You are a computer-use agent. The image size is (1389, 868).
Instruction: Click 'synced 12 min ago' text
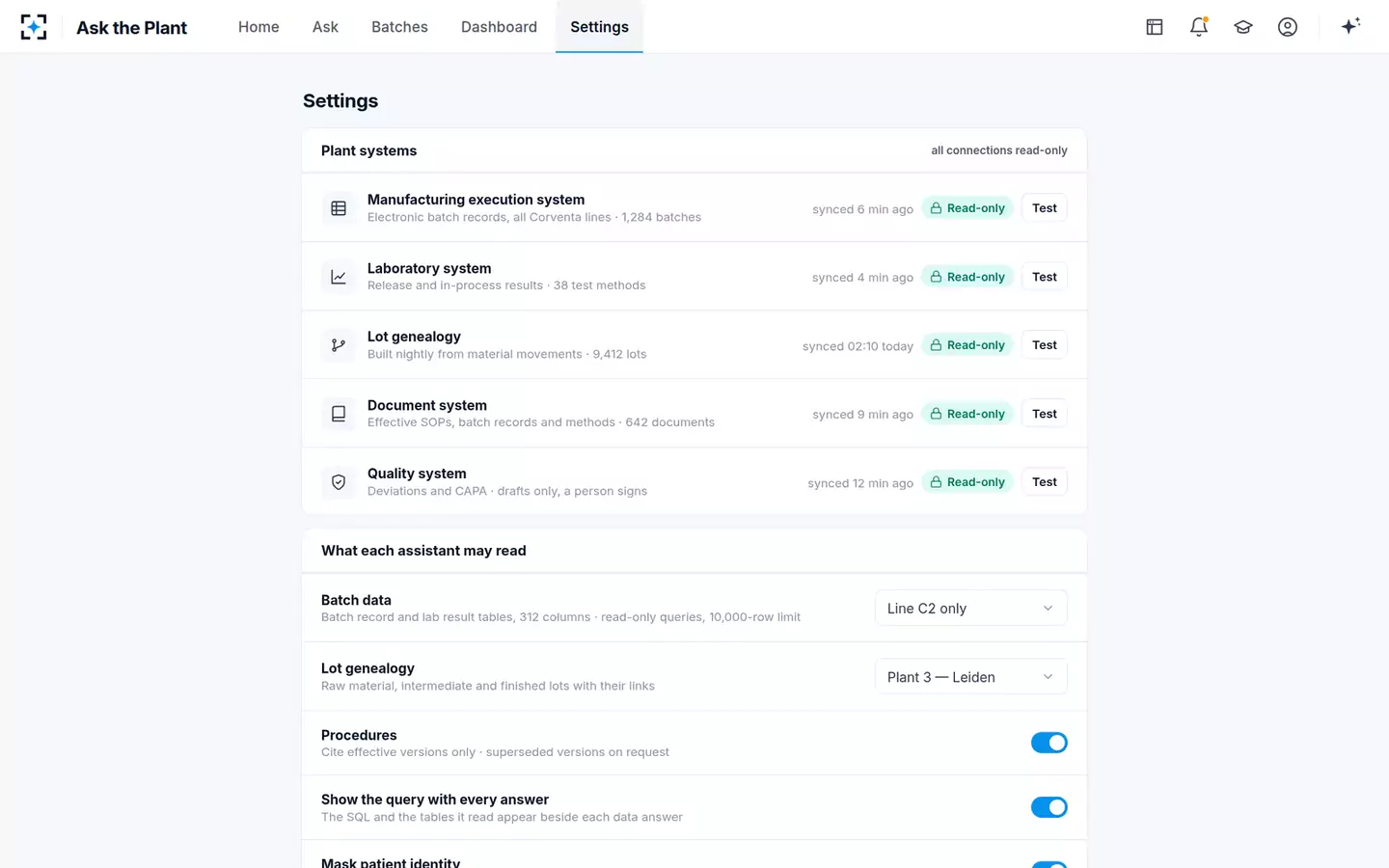(x=860, y=483)
